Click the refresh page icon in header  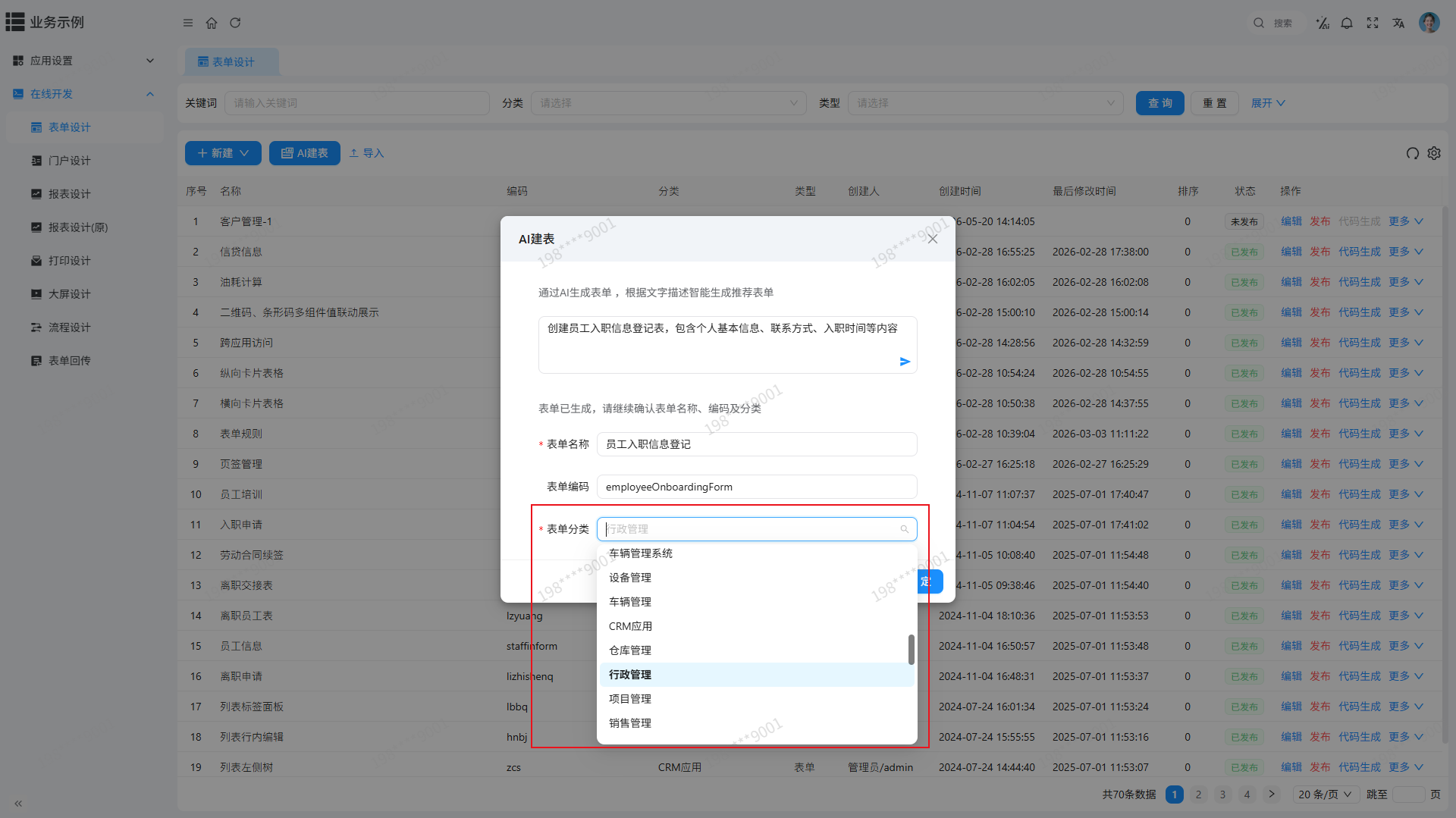click(x=235, y=23)
